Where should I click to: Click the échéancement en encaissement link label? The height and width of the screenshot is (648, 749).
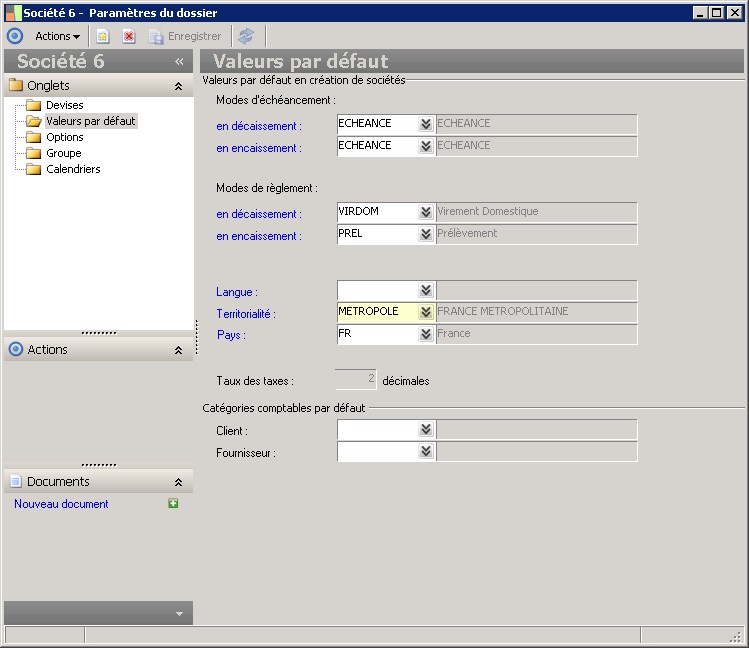click(x=259, y=148)
